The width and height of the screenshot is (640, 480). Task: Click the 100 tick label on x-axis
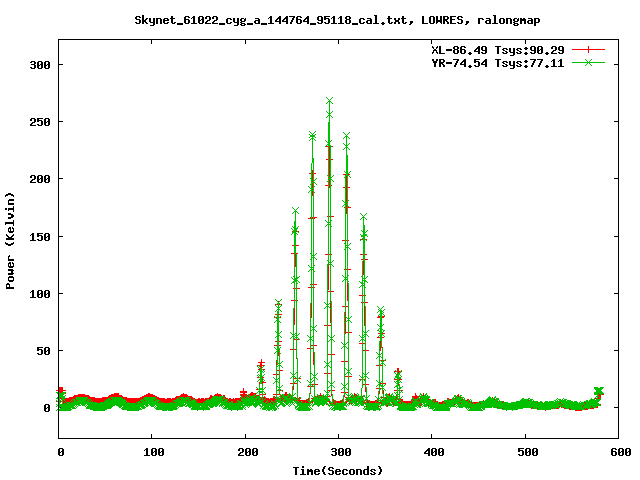(x=152, y=452)
